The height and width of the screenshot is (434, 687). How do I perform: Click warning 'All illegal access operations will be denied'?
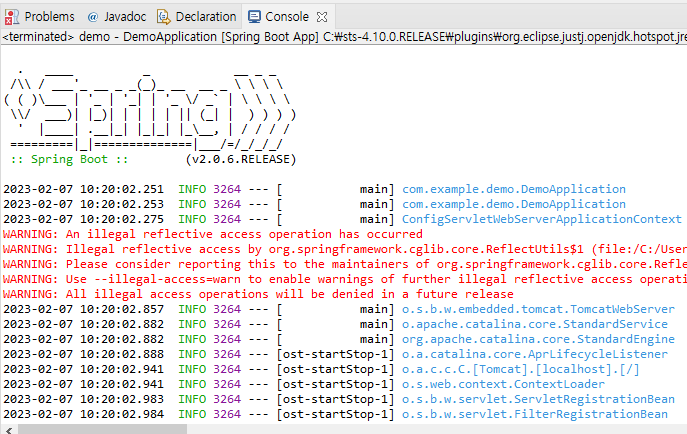click(x=259, y=294)
